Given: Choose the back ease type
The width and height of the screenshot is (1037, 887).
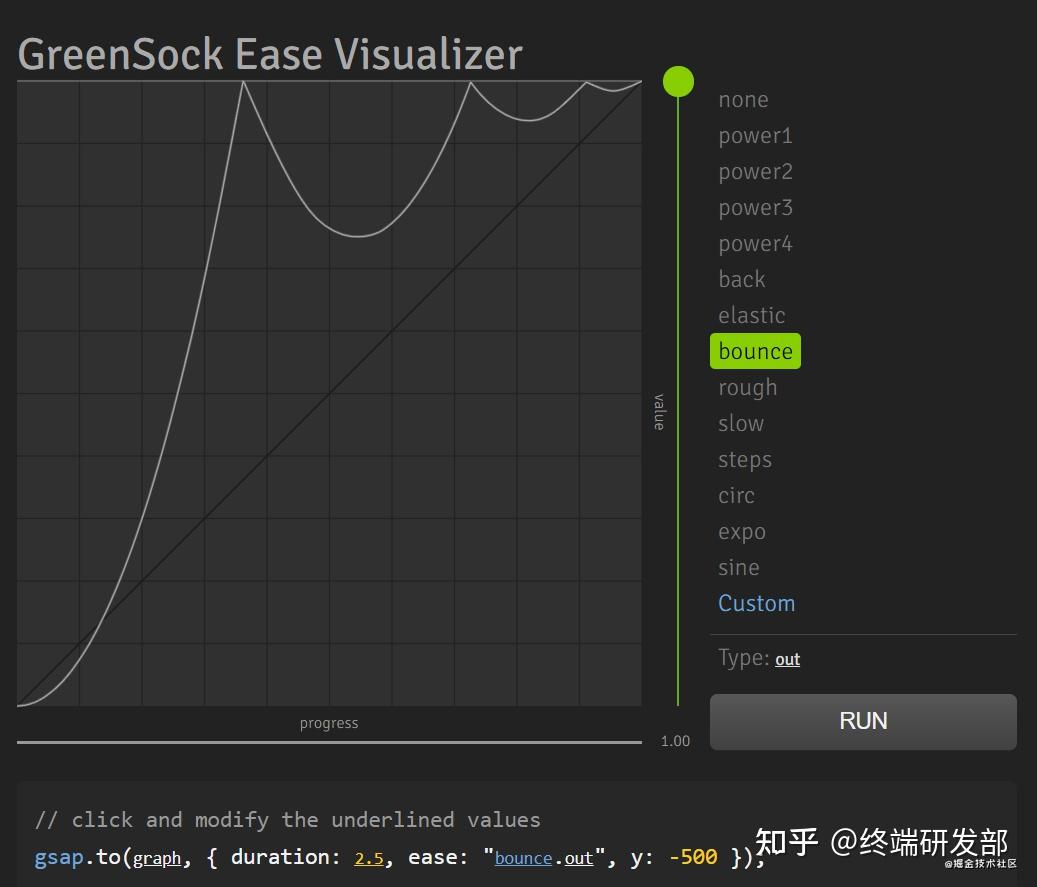Looking at the screenshot, I should (741, 279).
